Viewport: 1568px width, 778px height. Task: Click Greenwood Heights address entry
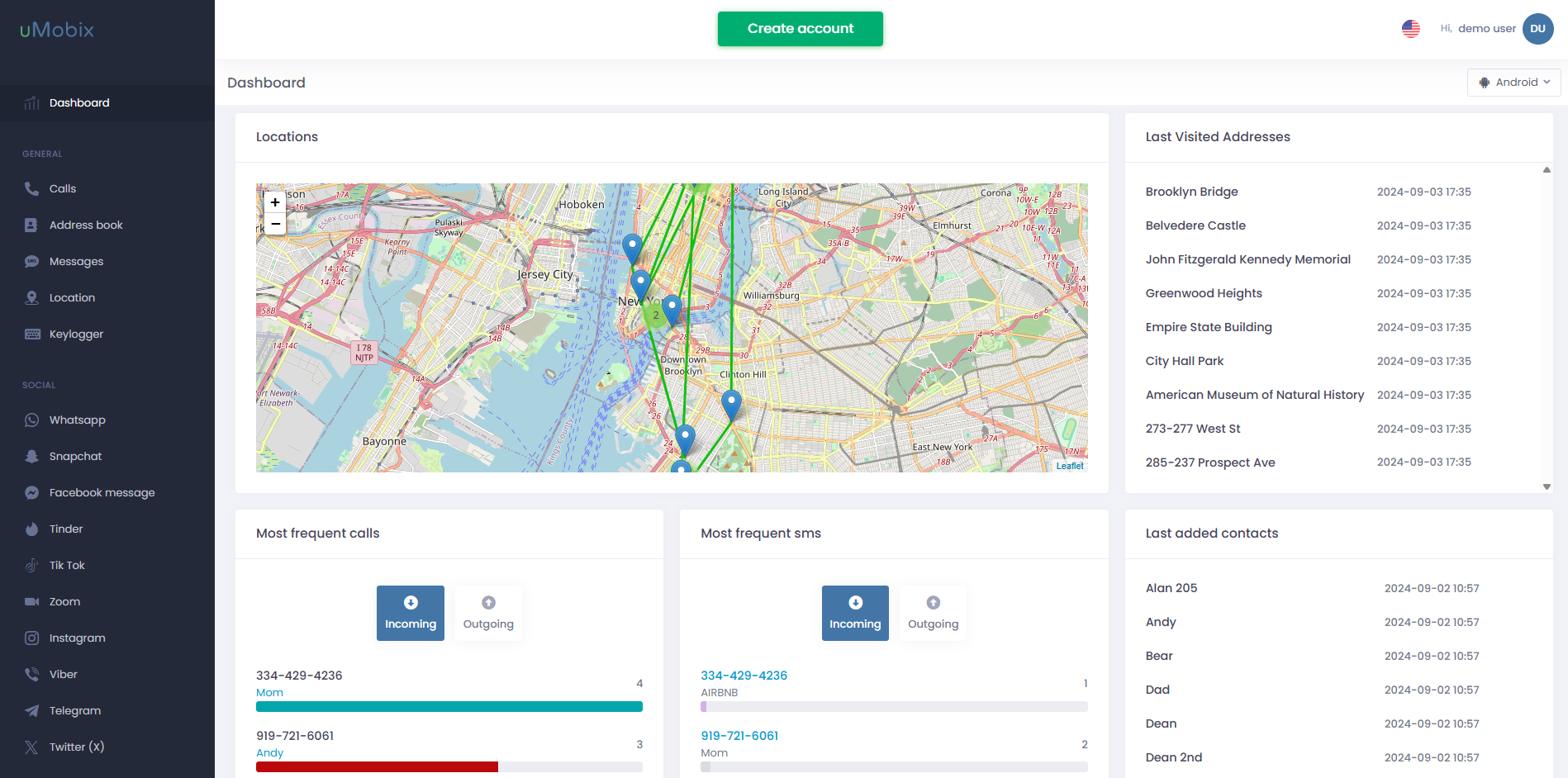point(1204,293)
